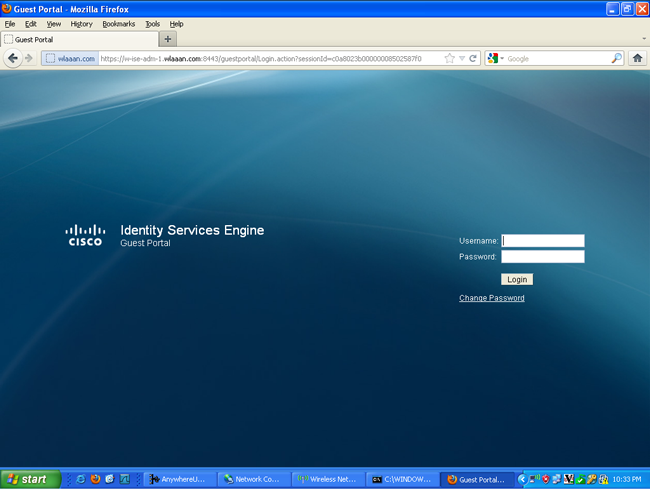Click the Login button
This screenshot has width=650, height=489.
tap(517, 279)
